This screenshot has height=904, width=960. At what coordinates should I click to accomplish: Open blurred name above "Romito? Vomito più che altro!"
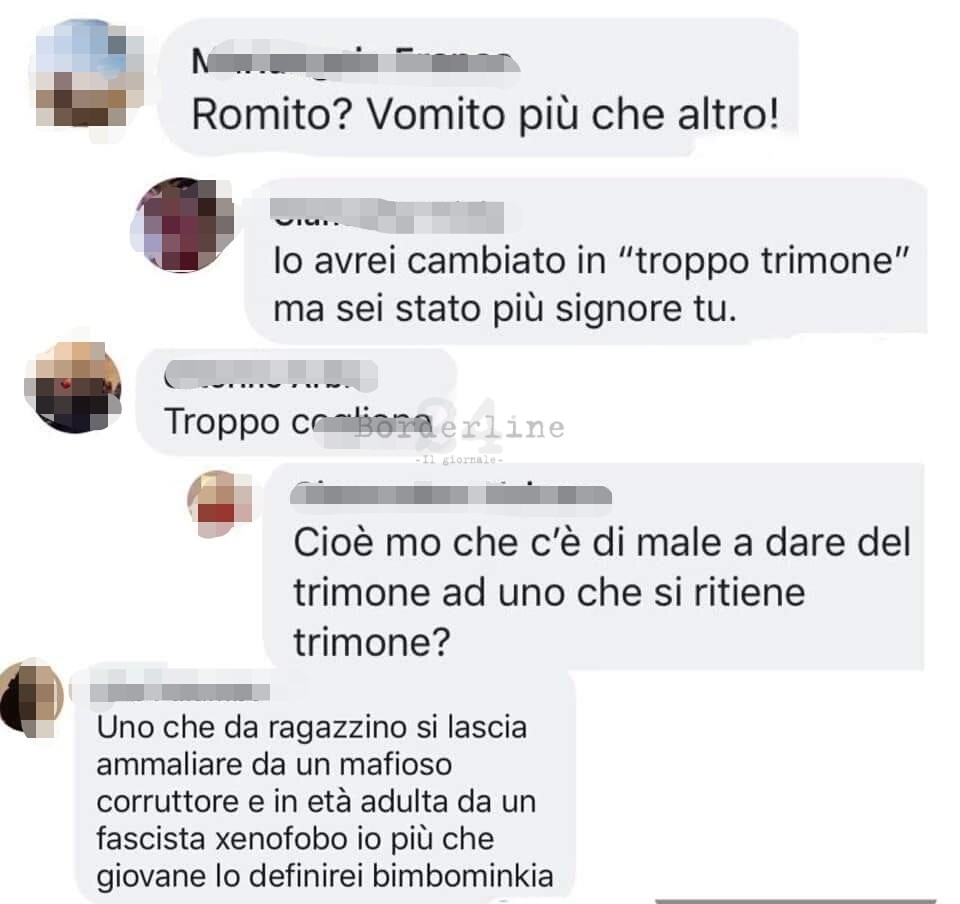[355, 59]
